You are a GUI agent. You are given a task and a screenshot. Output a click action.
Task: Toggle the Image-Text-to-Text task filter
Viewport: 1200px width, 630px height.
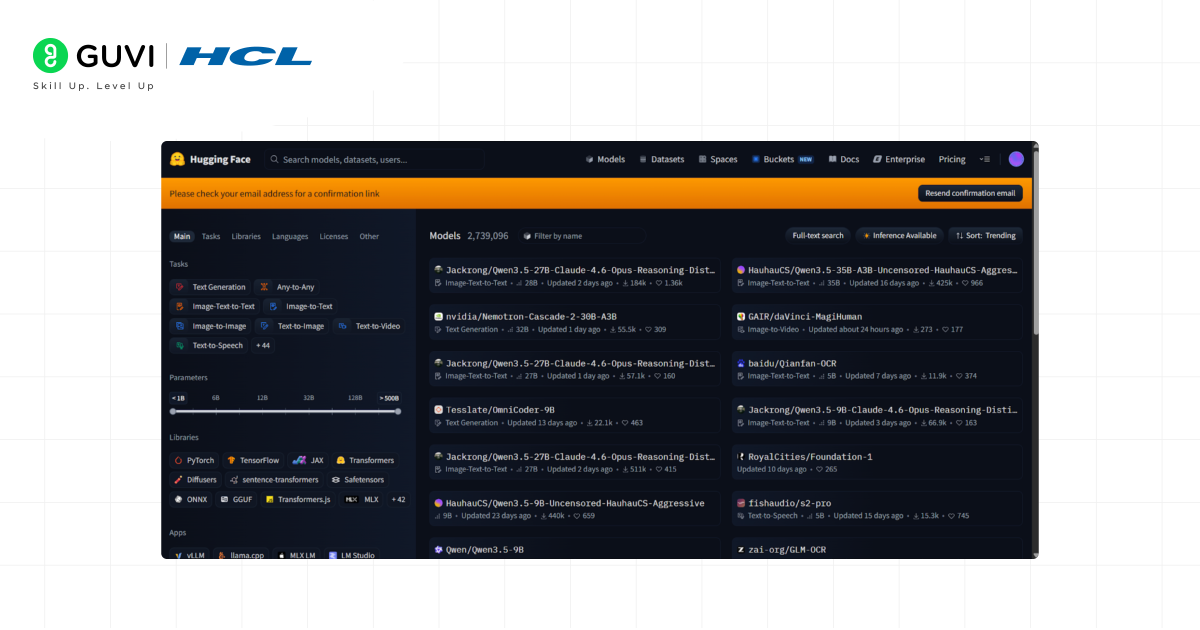coord(214,306)
